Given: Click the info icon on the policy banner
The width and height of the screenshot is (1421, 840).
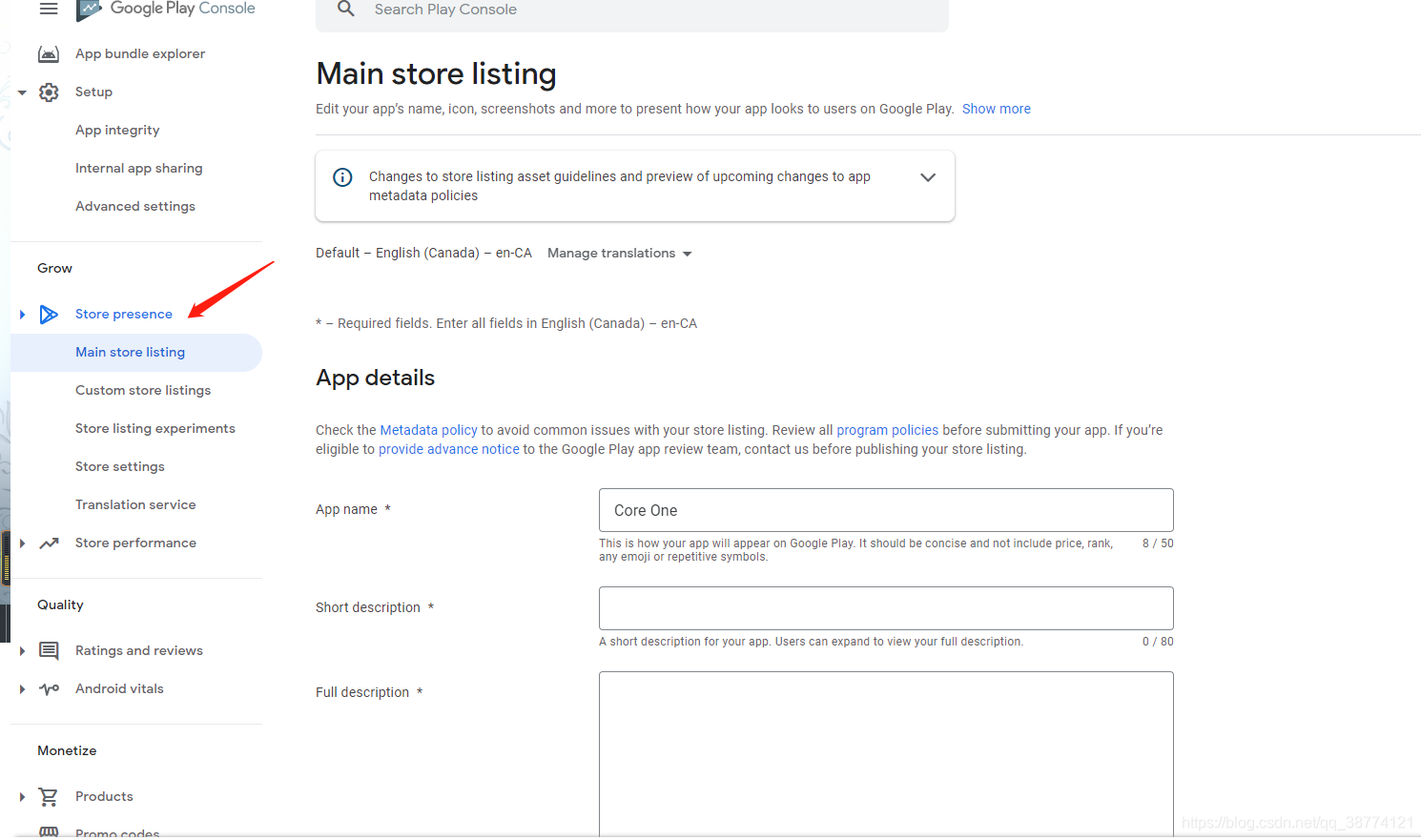Looking at the screenshot, I should click(x=341, y=177).
